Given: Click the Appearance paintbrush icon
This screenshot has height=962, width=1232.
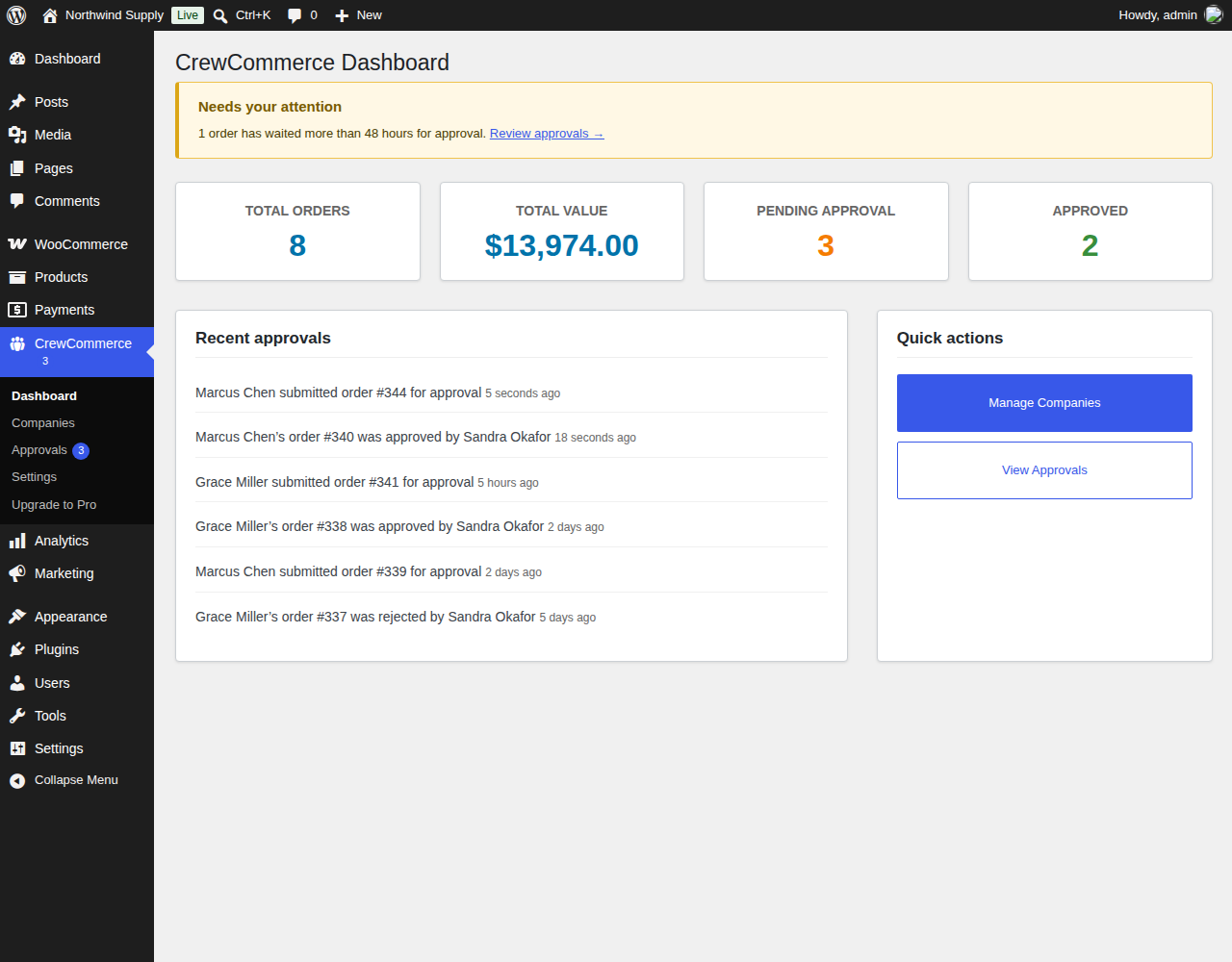Looking at the screenshot, I should [x=17, y=617].
